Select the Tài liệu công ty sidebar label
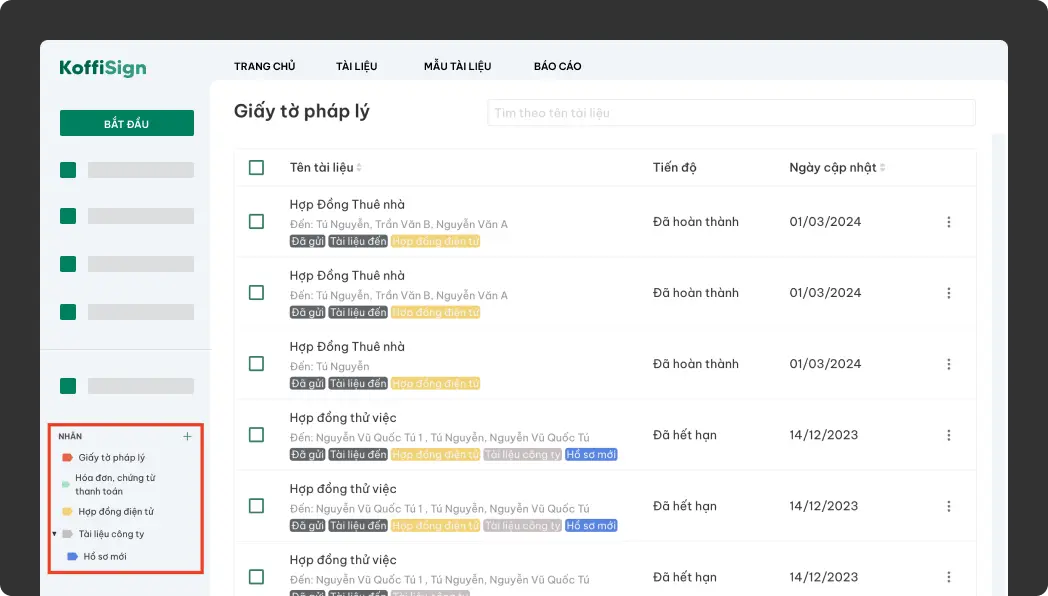Image resolution: width=1048 pixels, height=596 pixels. click(x=104, y=534)
